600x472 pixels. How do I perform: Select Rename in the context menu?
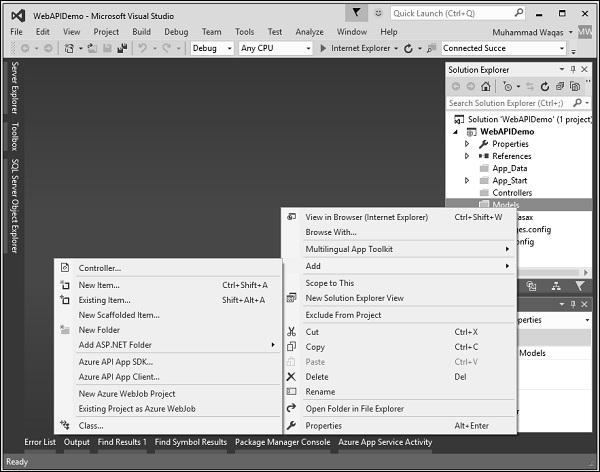click(320, 392)
